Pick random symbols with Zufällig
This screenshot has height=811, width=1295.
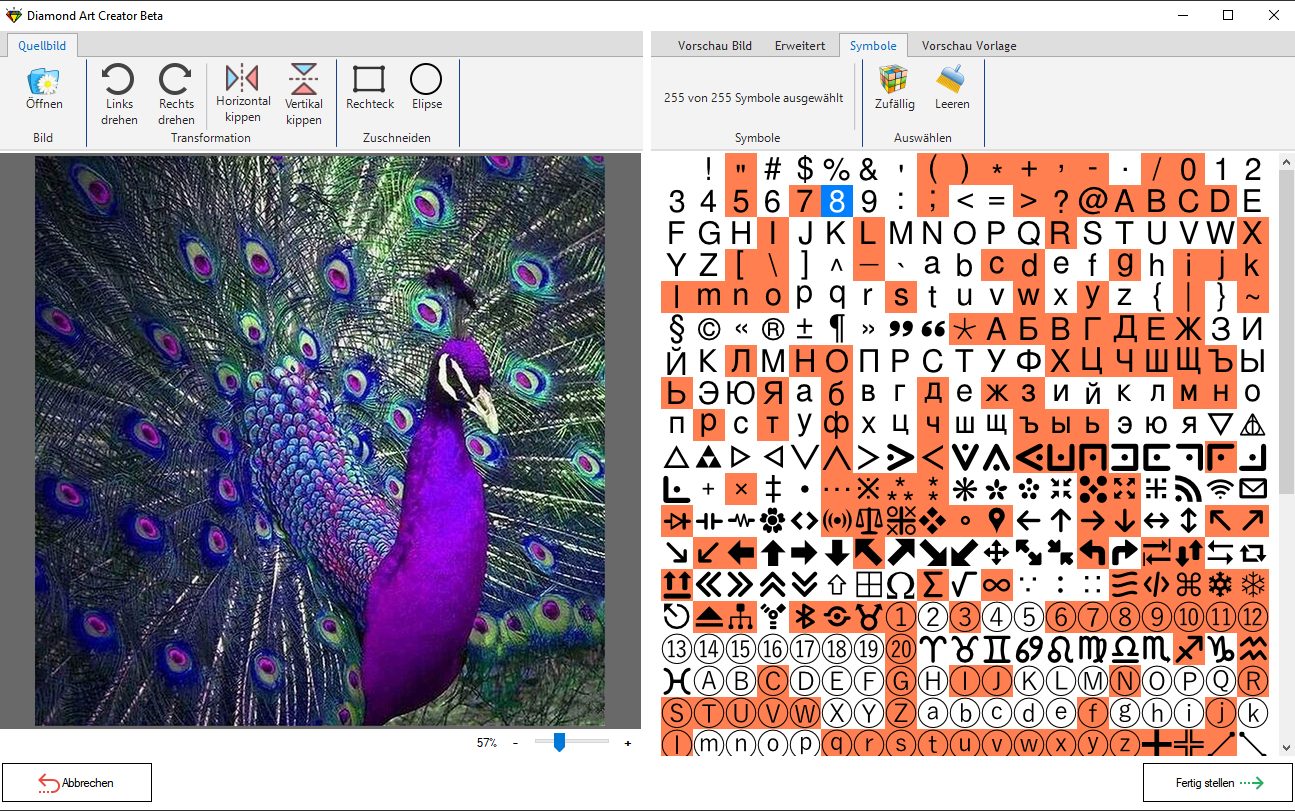pos(894,88)
